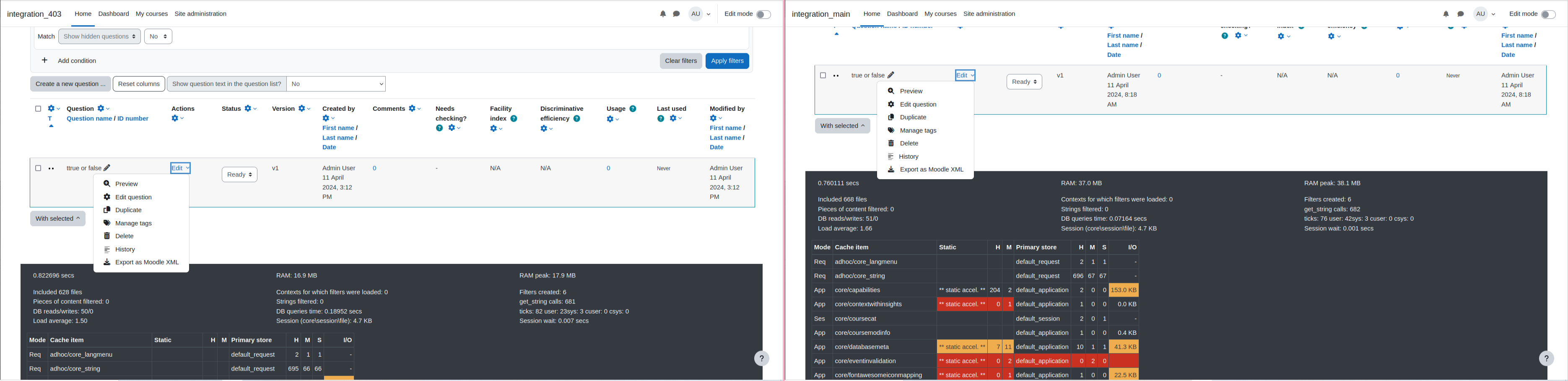Click pencil icon next to true or false in integration_main
Image resolution: width=1568 pixels, height=381 pixels.
point(890,75)
